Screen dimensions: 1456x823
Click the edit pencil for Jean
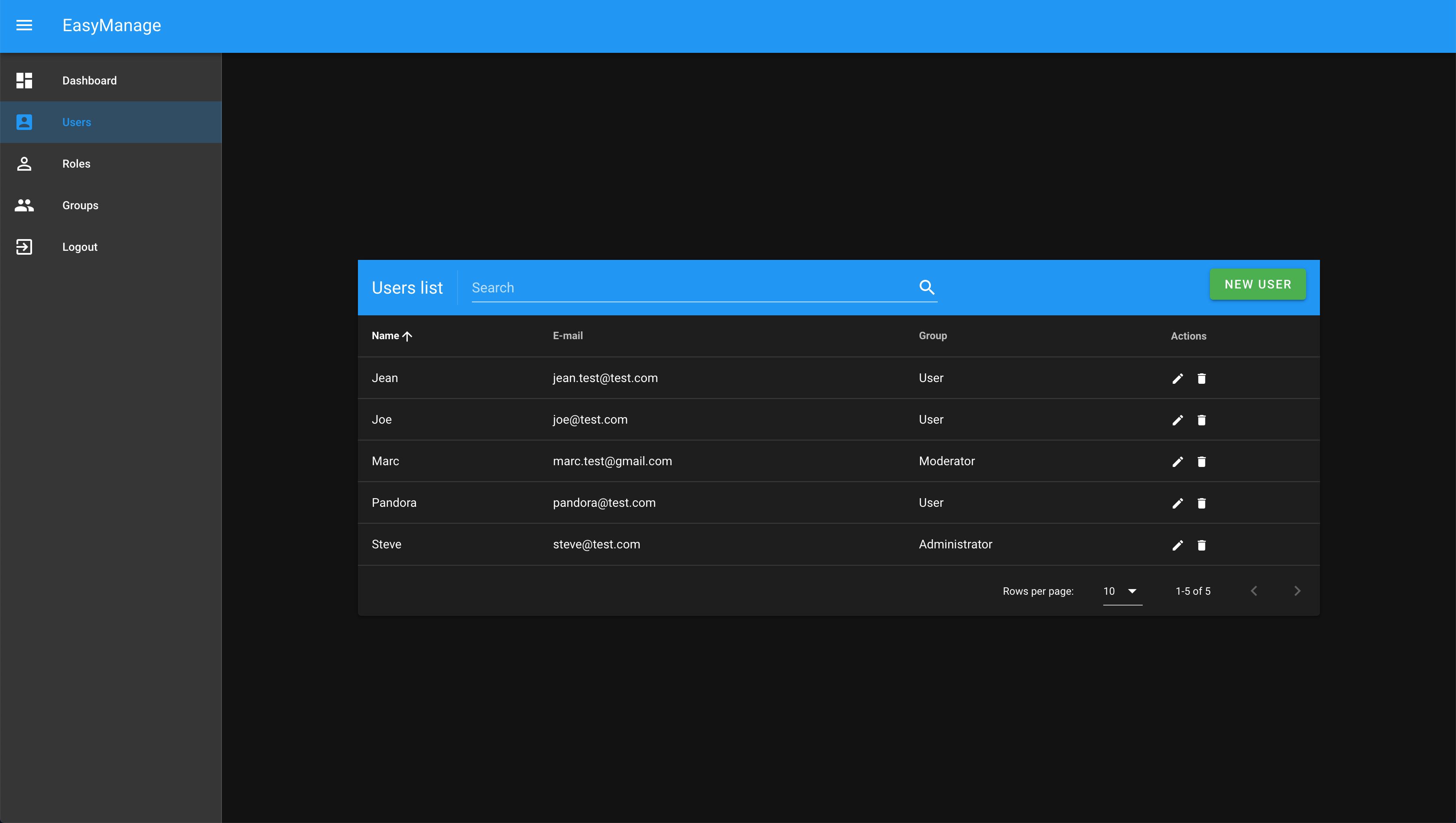tap(1177, 379)
